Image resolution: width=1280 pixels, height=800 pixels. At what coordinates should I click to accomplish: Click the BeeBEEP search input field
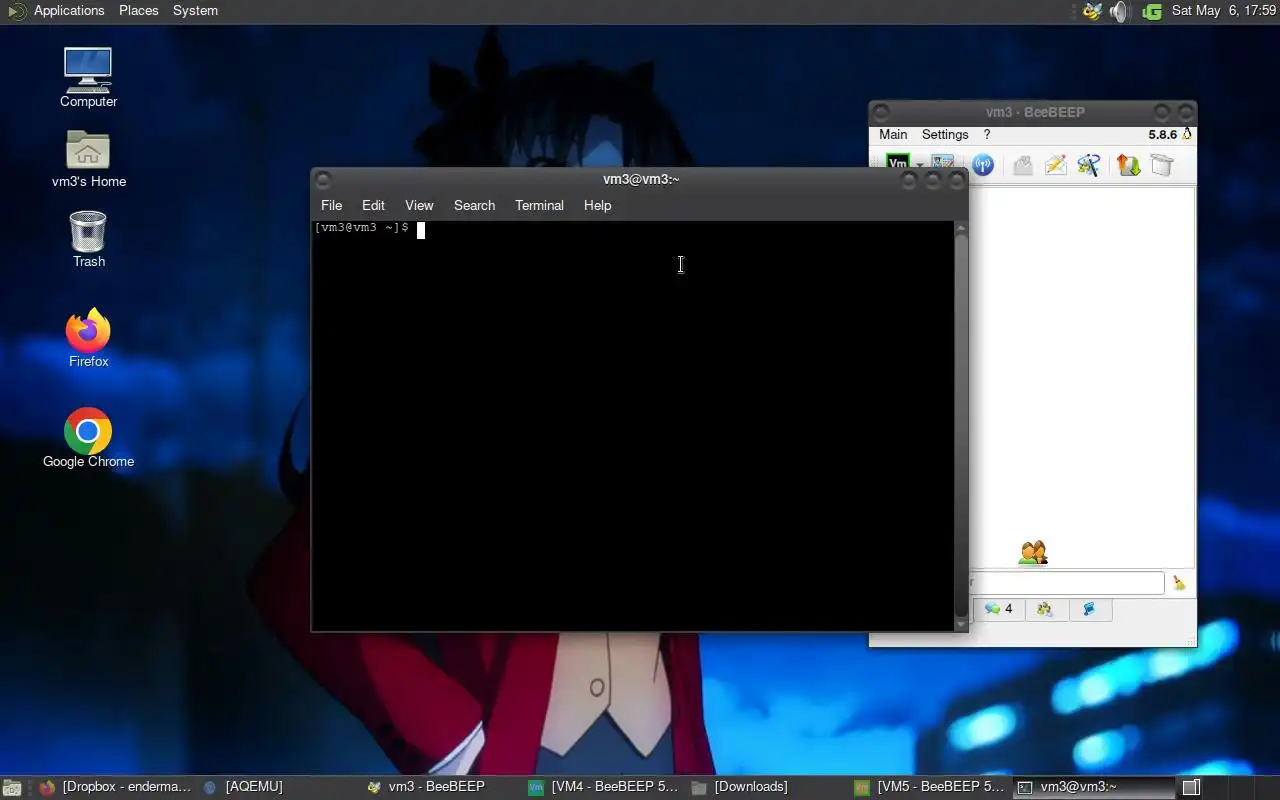(1066, 583)
